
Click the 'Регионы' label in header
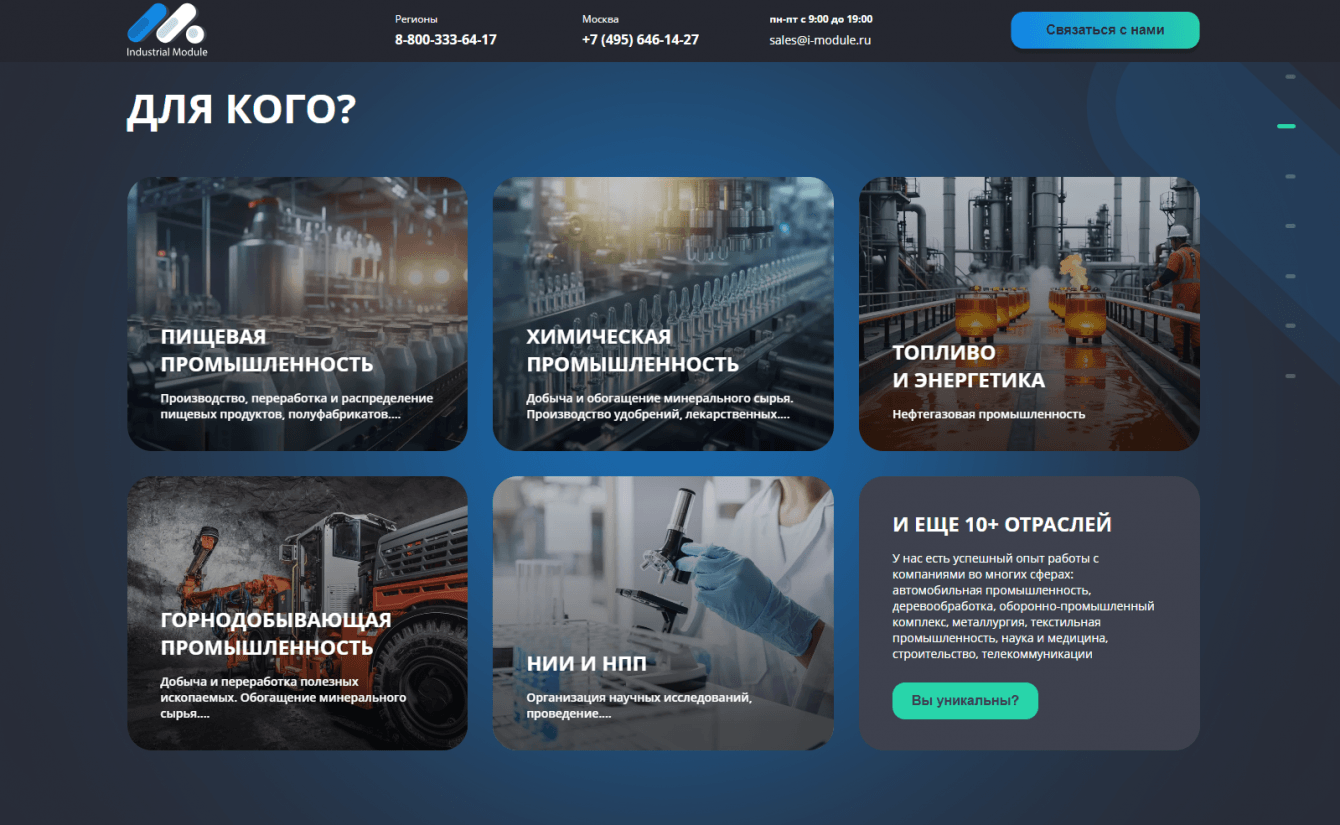[416, 19]
